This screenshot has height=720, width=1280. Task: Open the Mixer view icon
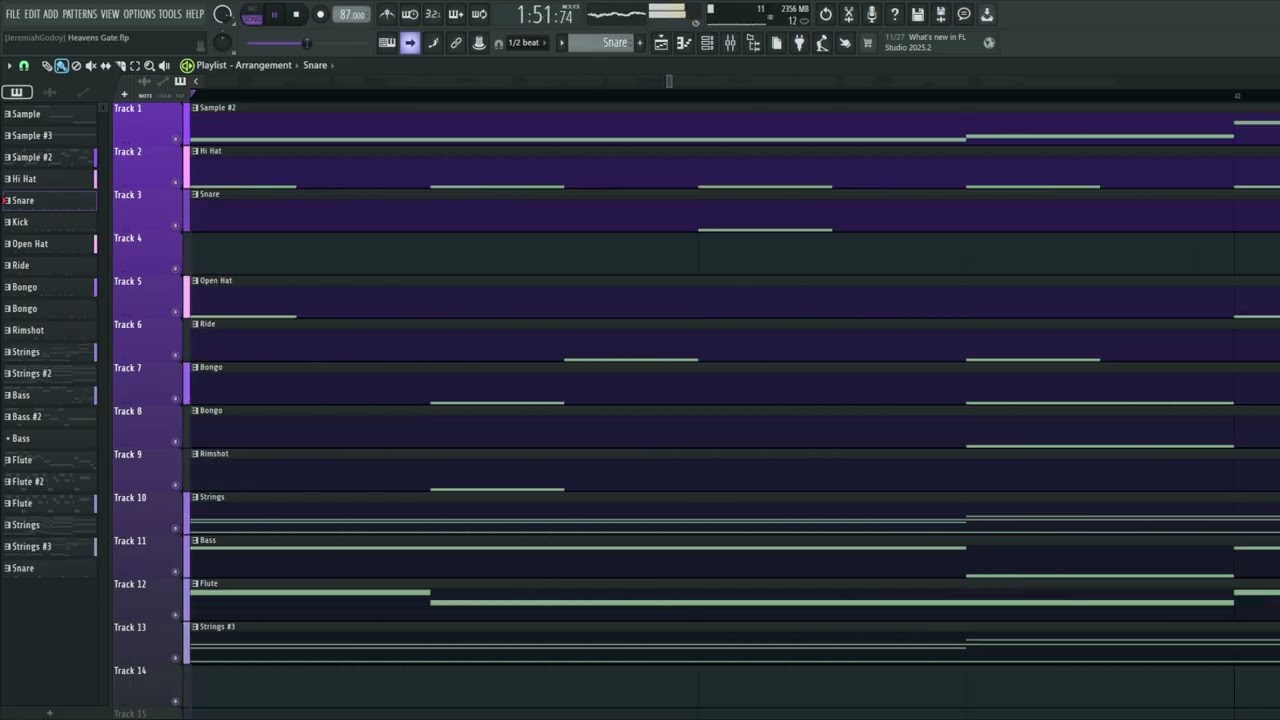tap(730, 43)
